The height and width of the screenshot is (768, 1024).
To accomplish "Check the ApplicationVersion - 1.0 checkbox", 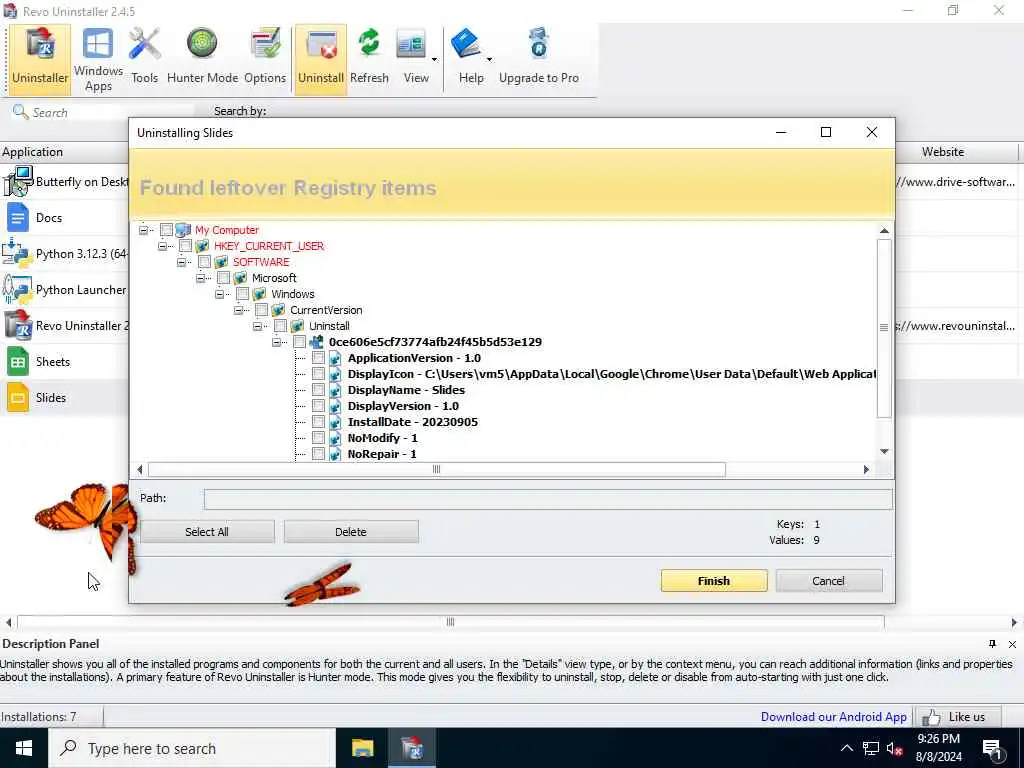I will coord(318,358).
